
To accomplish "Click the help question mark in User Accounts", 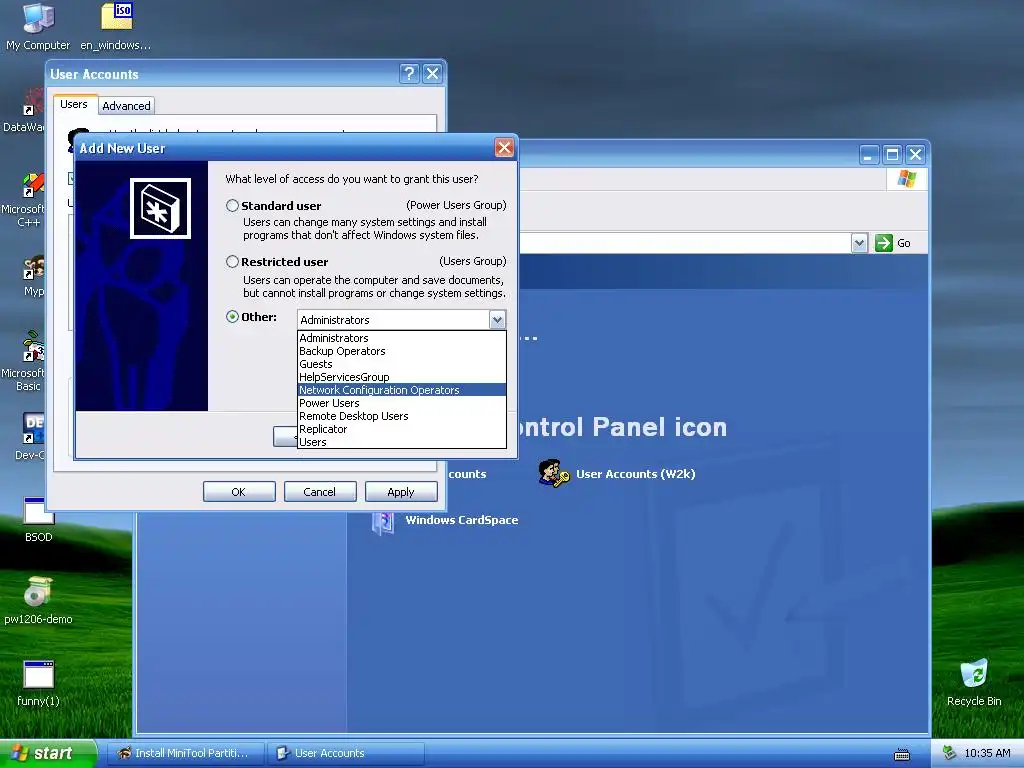I will pos(409,73).
